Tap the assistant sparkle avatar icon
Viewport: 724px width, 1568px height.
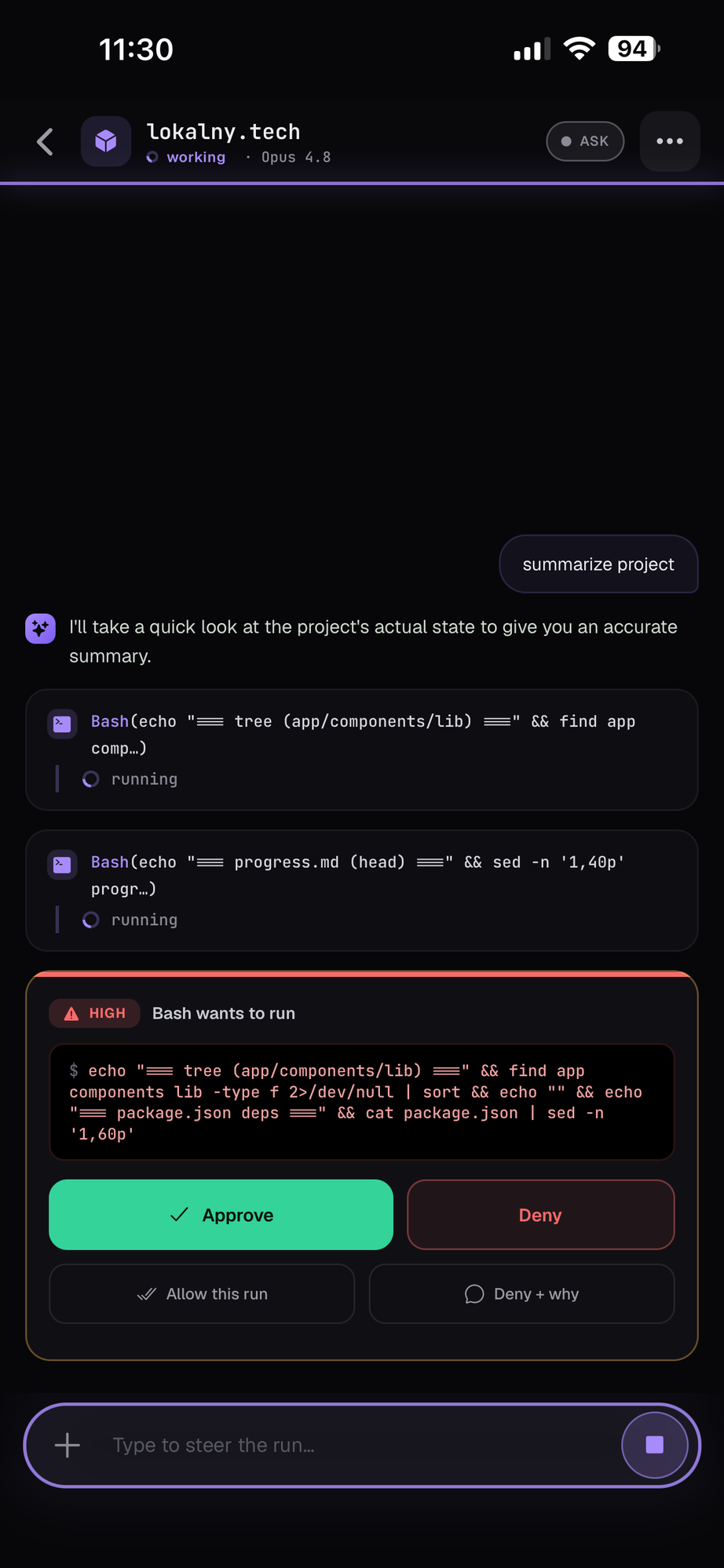tap(40, 629)
